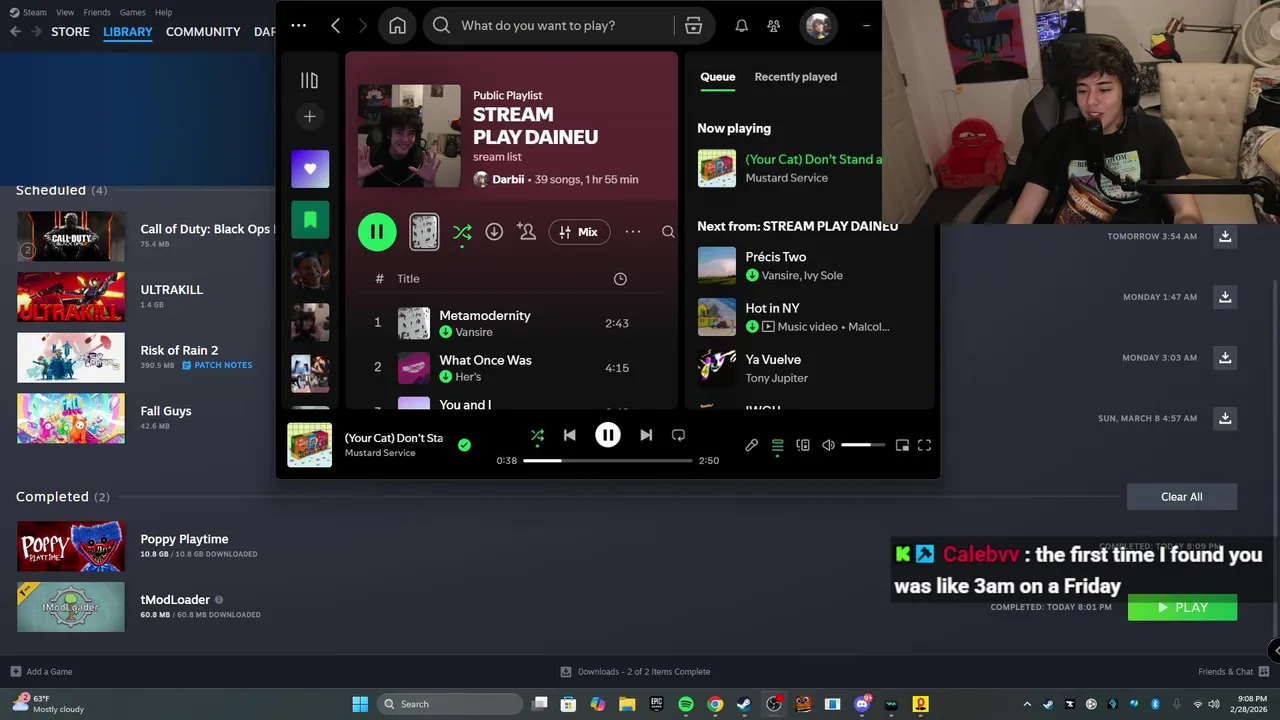Click the Create plus button in Spotify sidebar
This screenshot has height=720, width=1280.
point(309,117)
